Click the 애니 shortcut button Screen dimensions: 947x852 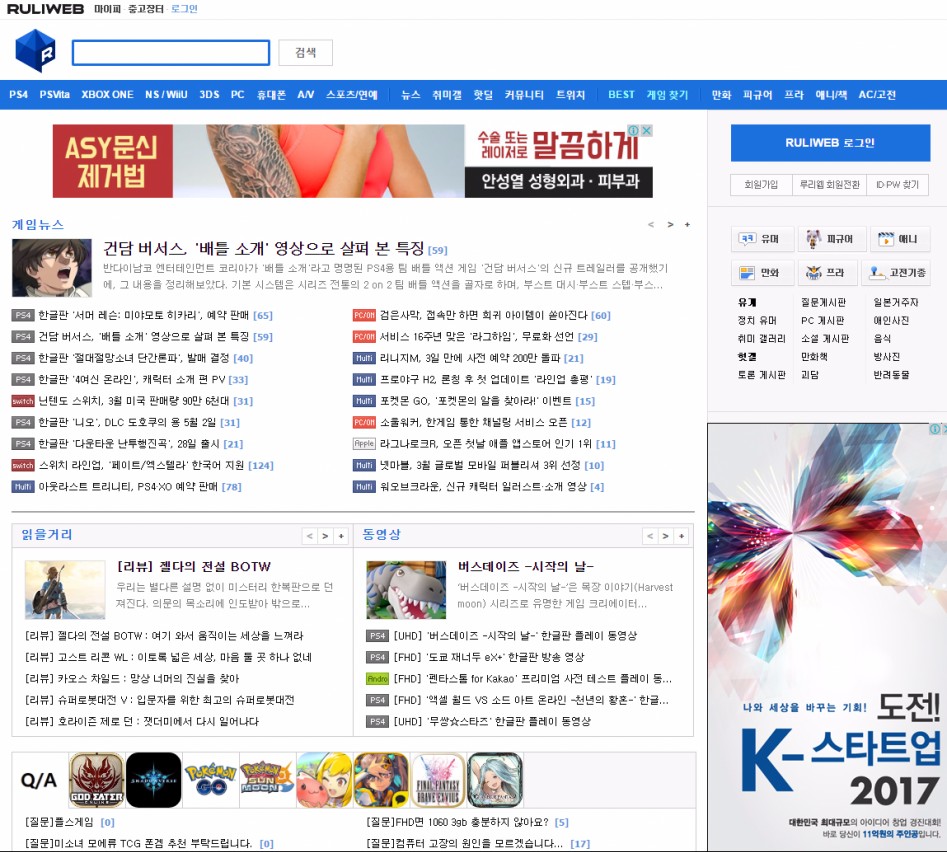point(899,239)
